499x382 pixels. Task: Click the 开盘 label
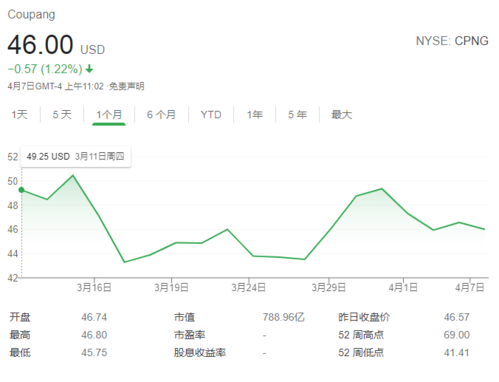[20, 317]
